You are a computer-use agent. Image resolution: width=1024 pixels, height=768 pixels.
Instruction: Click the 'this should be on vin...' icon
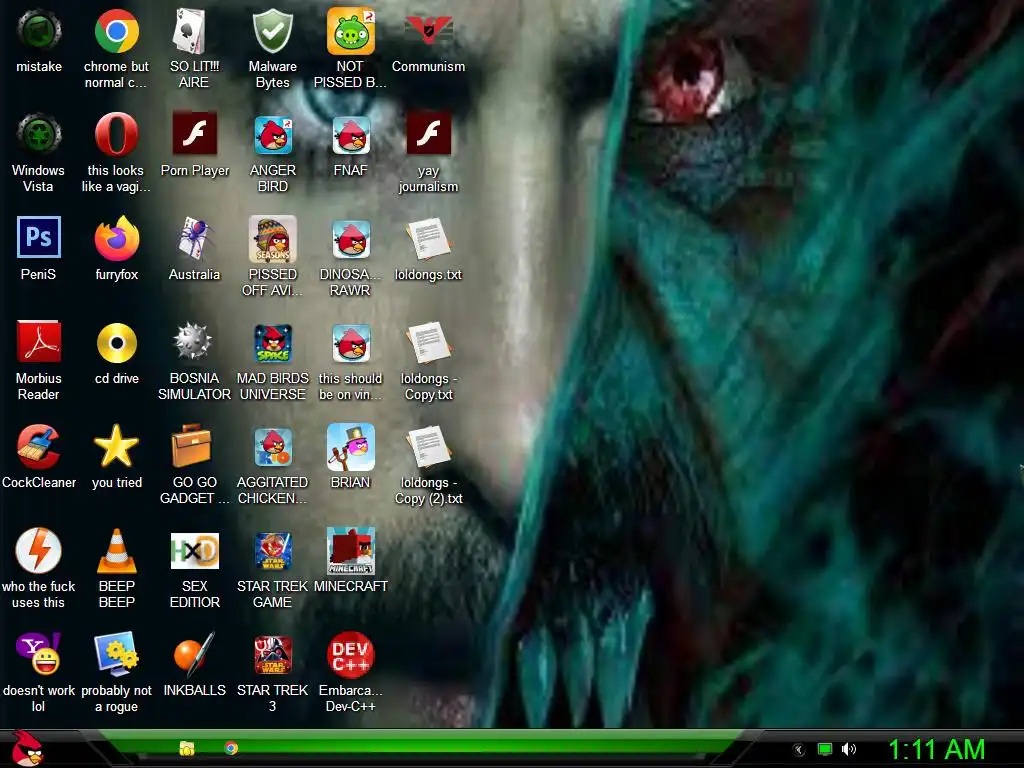pos(351,343)
